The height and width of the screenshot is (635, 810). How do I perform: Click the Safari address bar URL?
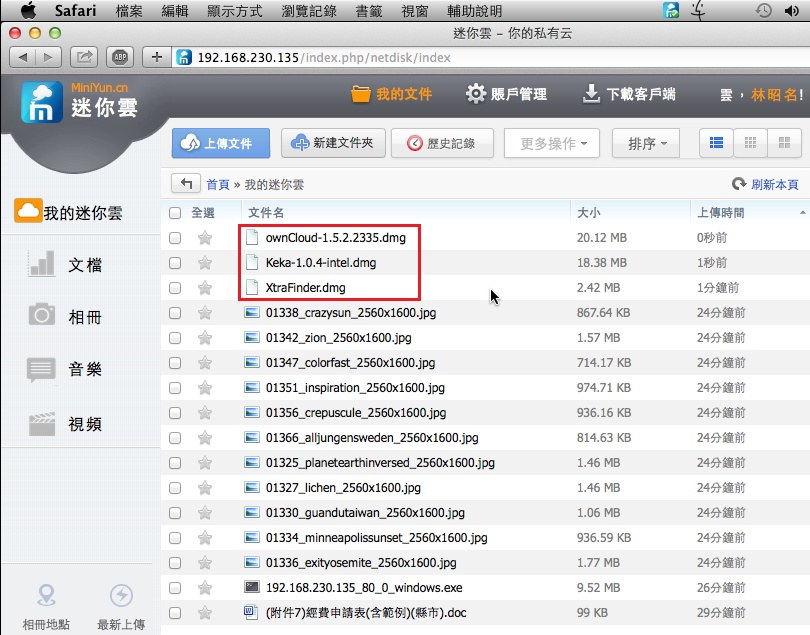click(324, 57)
